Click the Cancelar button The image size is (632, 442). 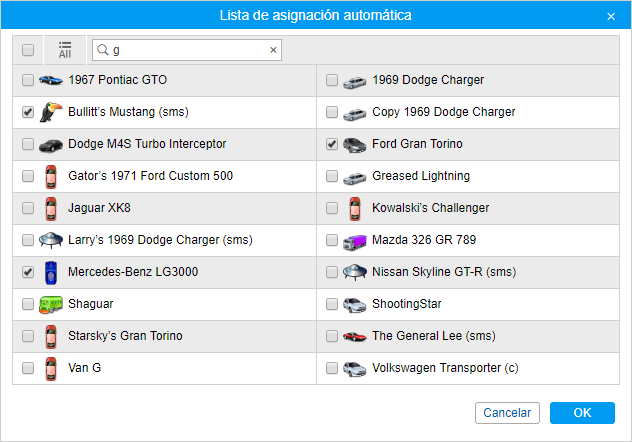point(507,413)
